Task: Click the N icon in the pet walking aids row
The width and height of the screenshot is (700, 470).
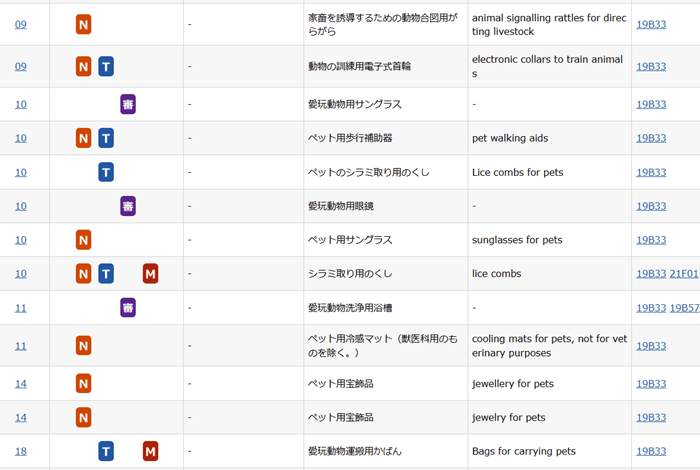Action: 84,138
